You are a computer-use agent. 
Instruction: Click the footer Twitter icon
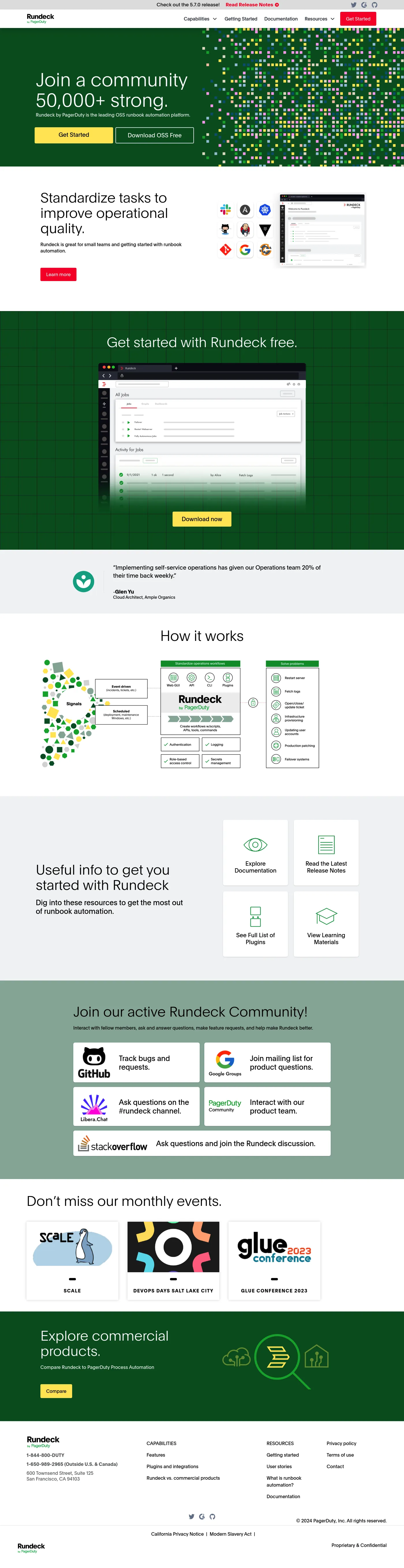pos(192,1516)
